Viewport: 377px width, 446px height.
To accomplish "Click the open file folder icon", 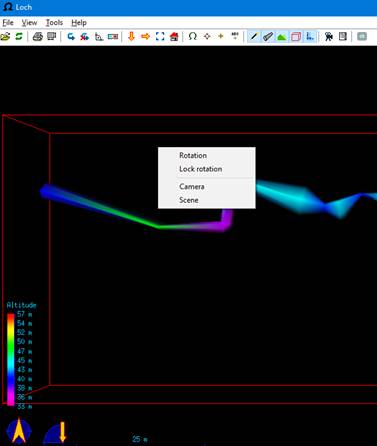I will (5, 36).
